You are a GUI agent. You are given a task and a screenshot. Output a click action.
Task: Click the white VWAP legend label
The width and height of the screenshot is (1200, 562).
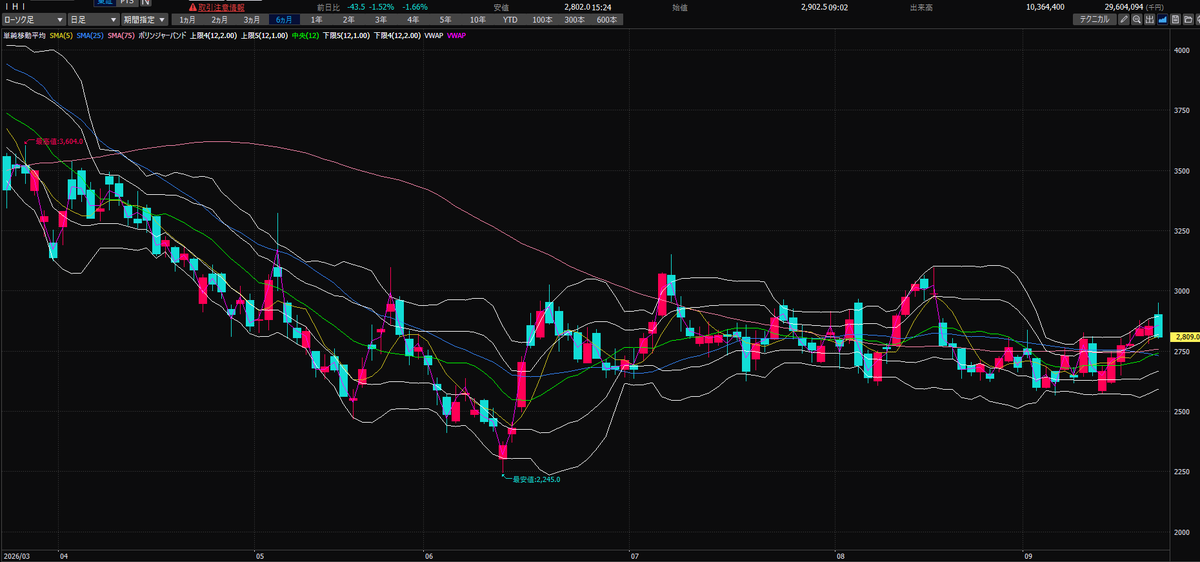[x=434, y=35]
